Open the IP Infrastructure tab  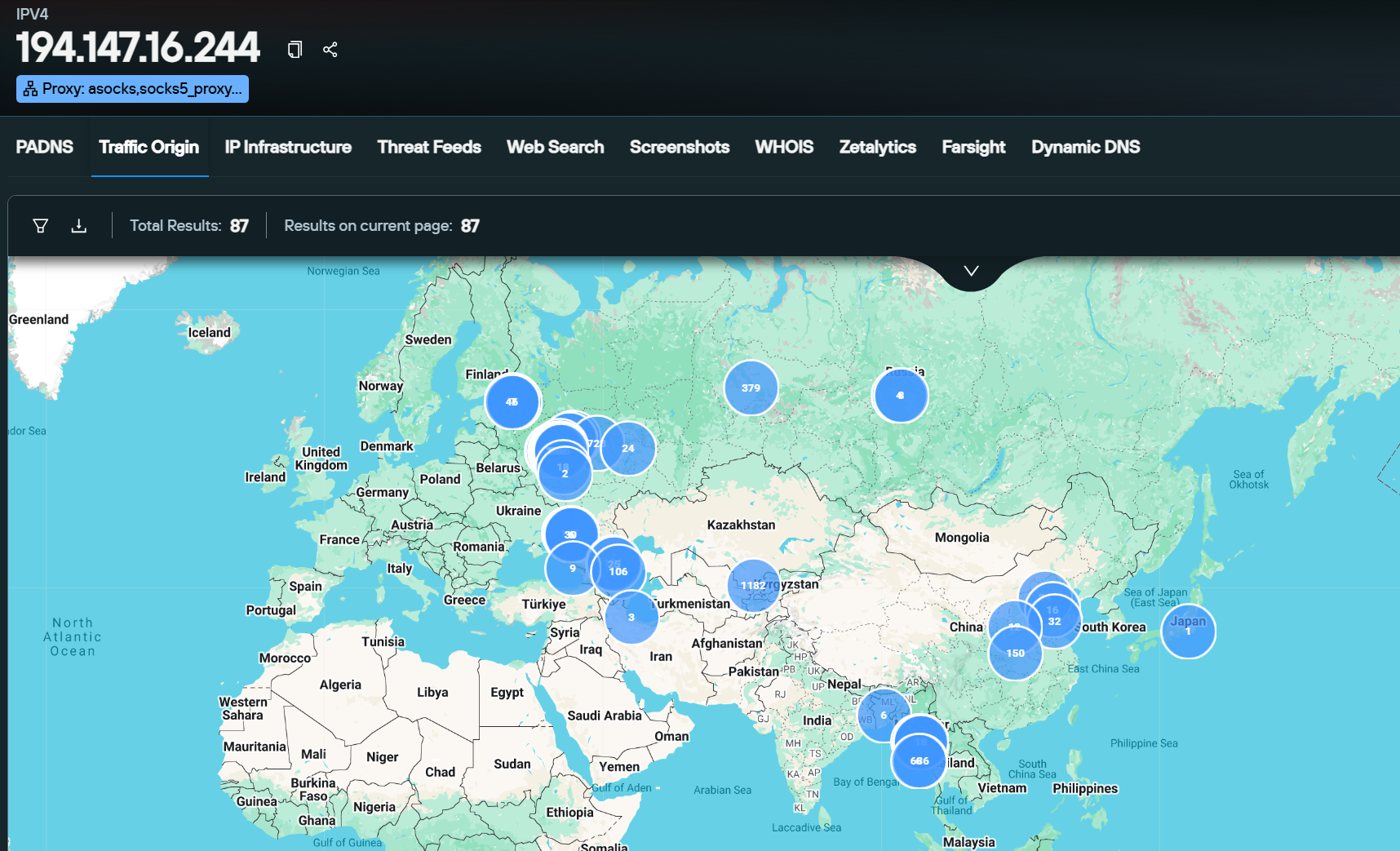pos(288,147)
